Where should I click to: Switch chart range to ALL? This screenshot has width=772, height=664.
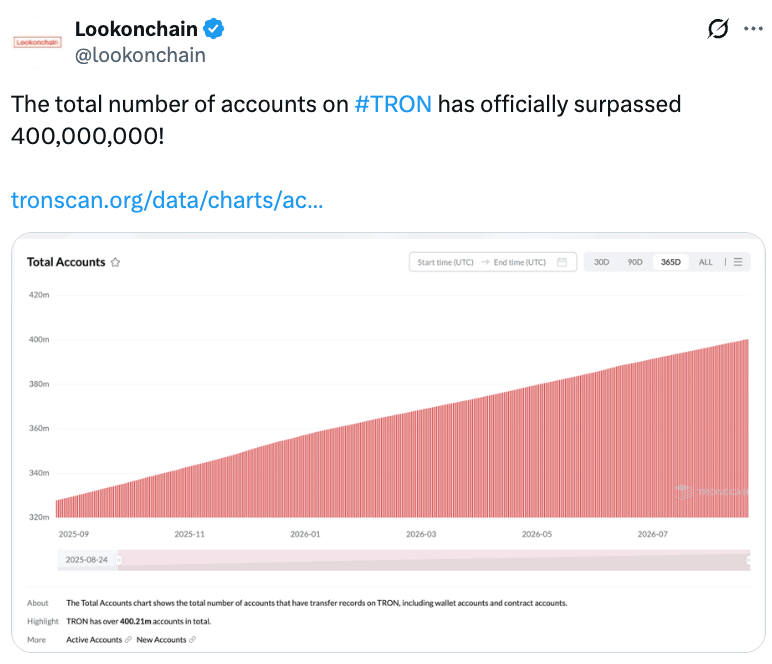pyautogui.click(x=706, y=262)
